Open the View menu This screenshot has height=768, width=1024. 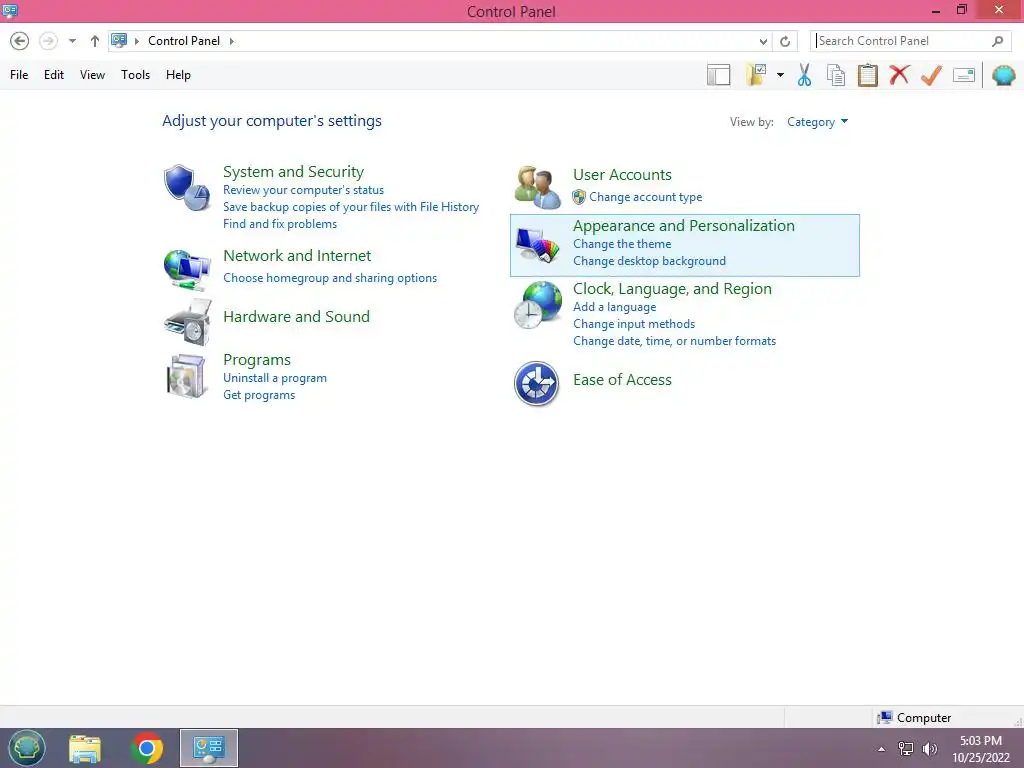pos(92,75)
